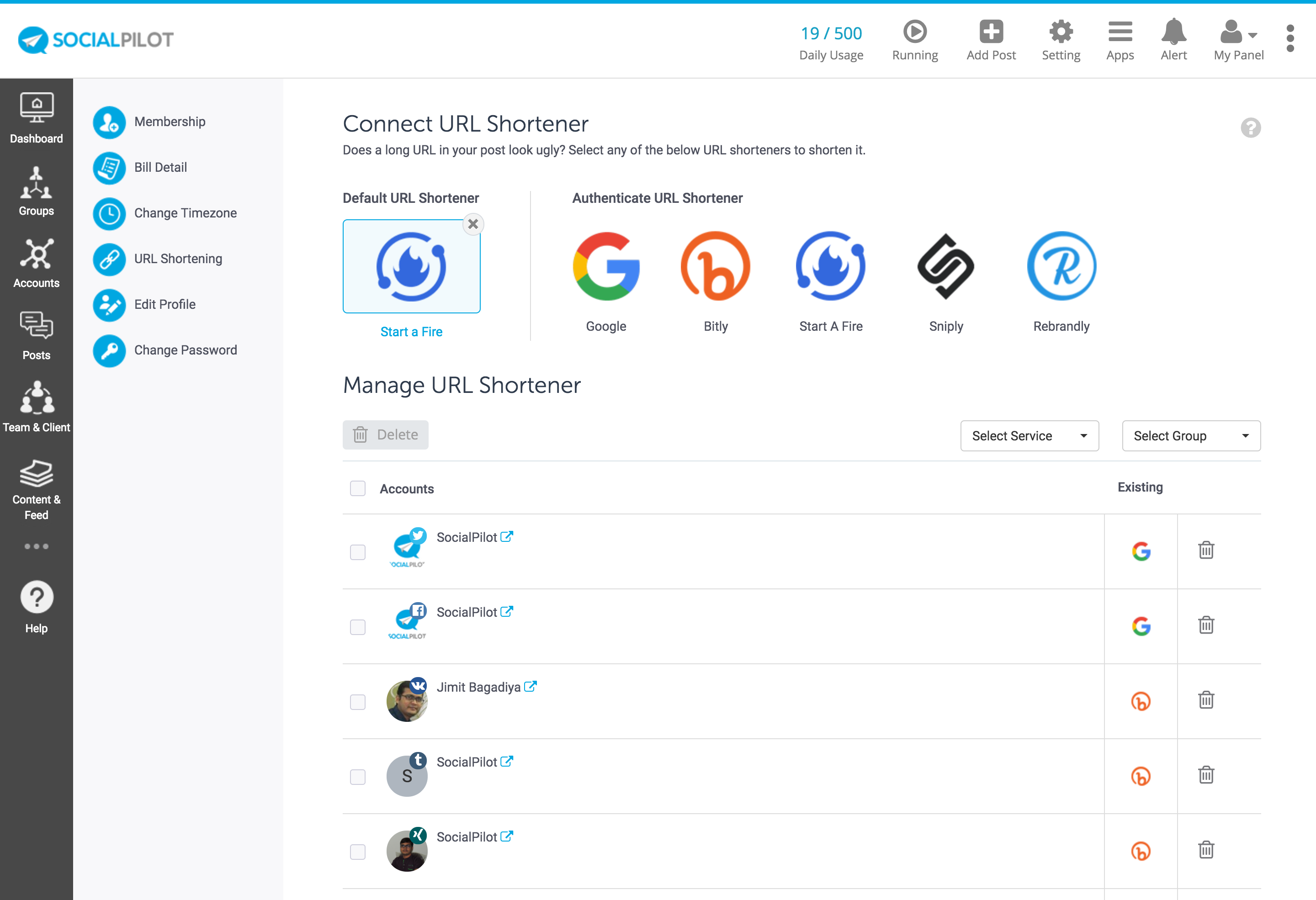Open the help question mark icon
1316x900 pixels.
[x=1250, y=128]
